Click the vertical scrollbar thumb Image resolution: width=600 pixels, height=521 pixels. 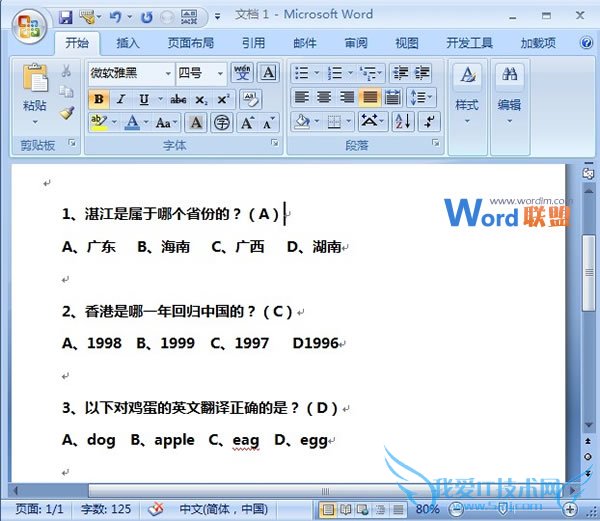click(589, 273)
